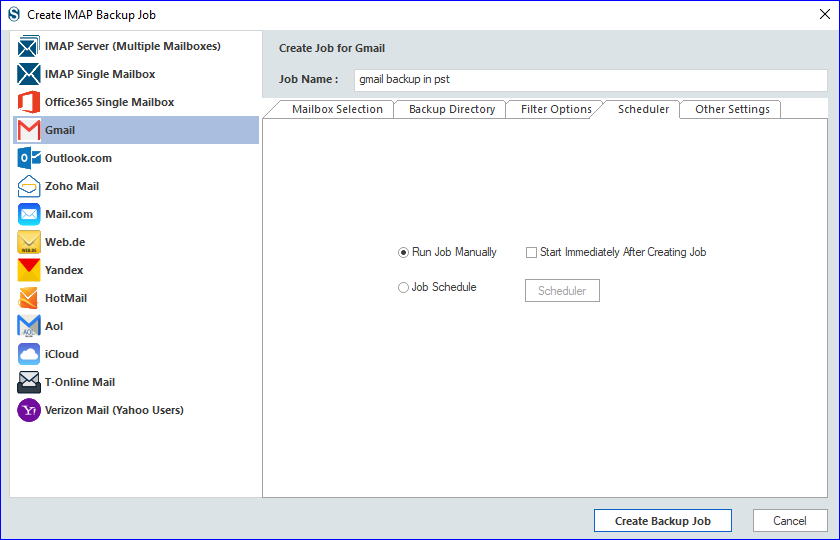
Task: Click the IMAP Single Mailbox envelope icon
Action: pos(28,74)
